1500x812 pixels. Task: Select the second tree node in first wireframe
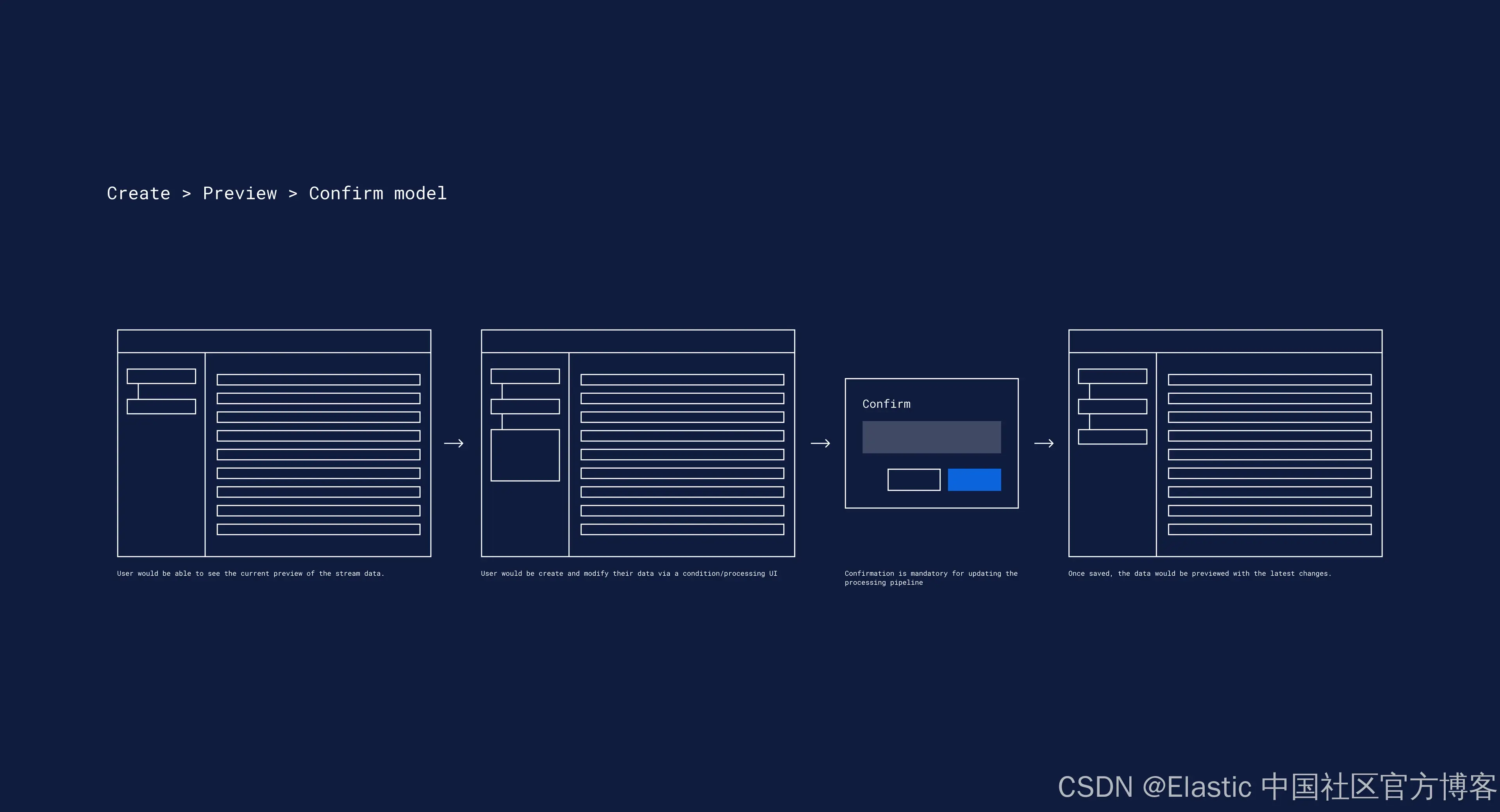161,406
